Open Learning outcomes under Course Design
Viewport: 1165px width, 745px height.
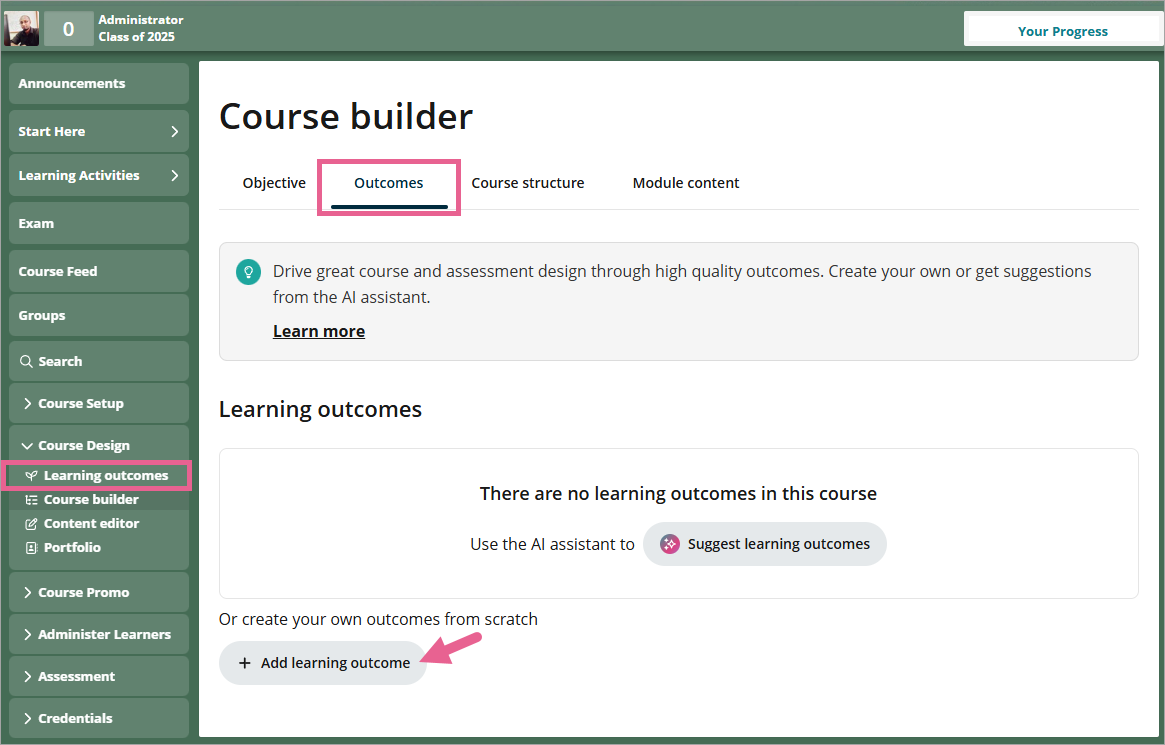(97, 475)
